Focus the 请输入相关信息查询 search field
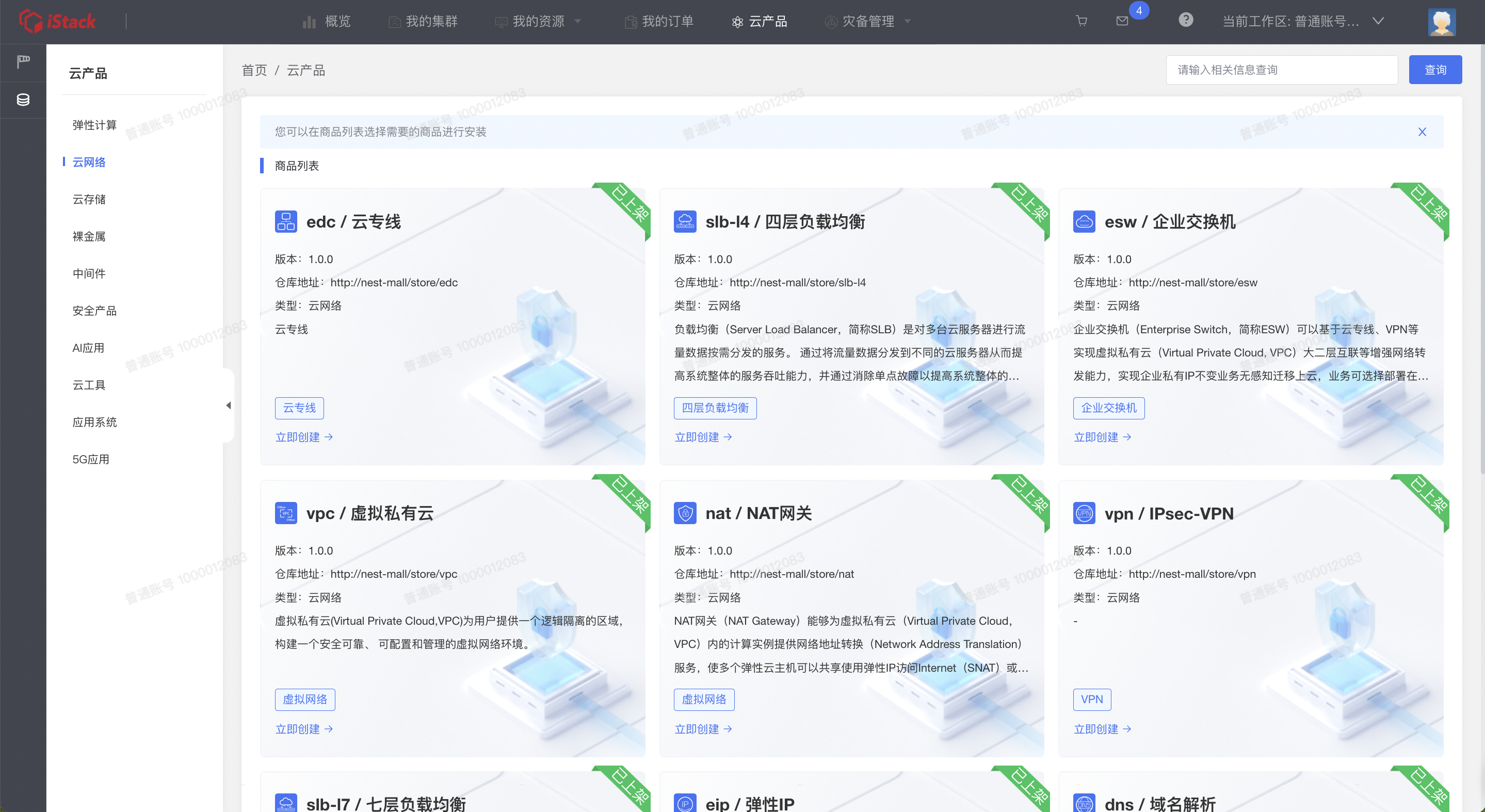 click(x=1282, y=70)
